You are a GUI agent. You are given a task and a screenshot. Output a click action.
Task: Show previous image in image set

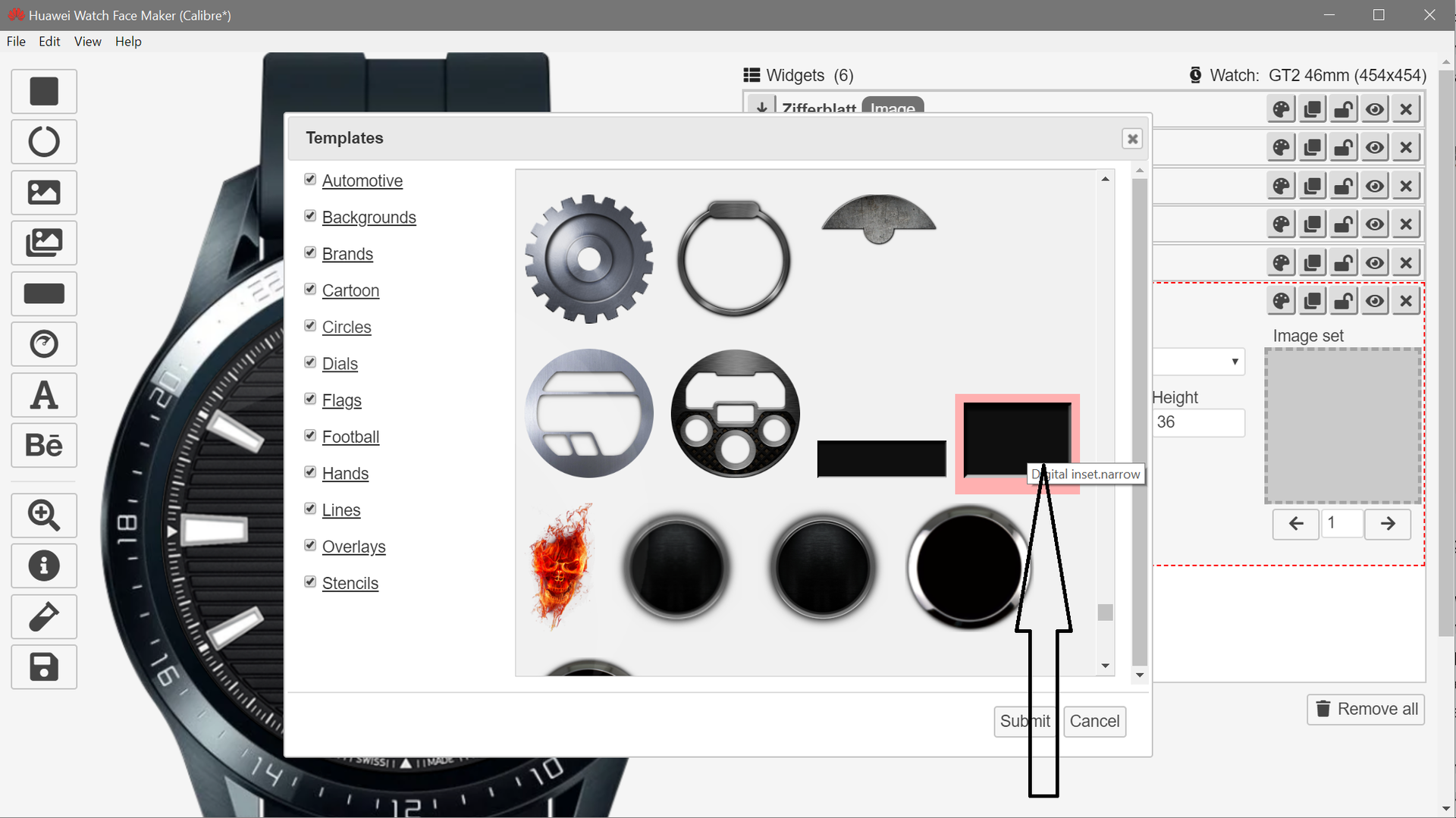click(x=1296, y=524)
